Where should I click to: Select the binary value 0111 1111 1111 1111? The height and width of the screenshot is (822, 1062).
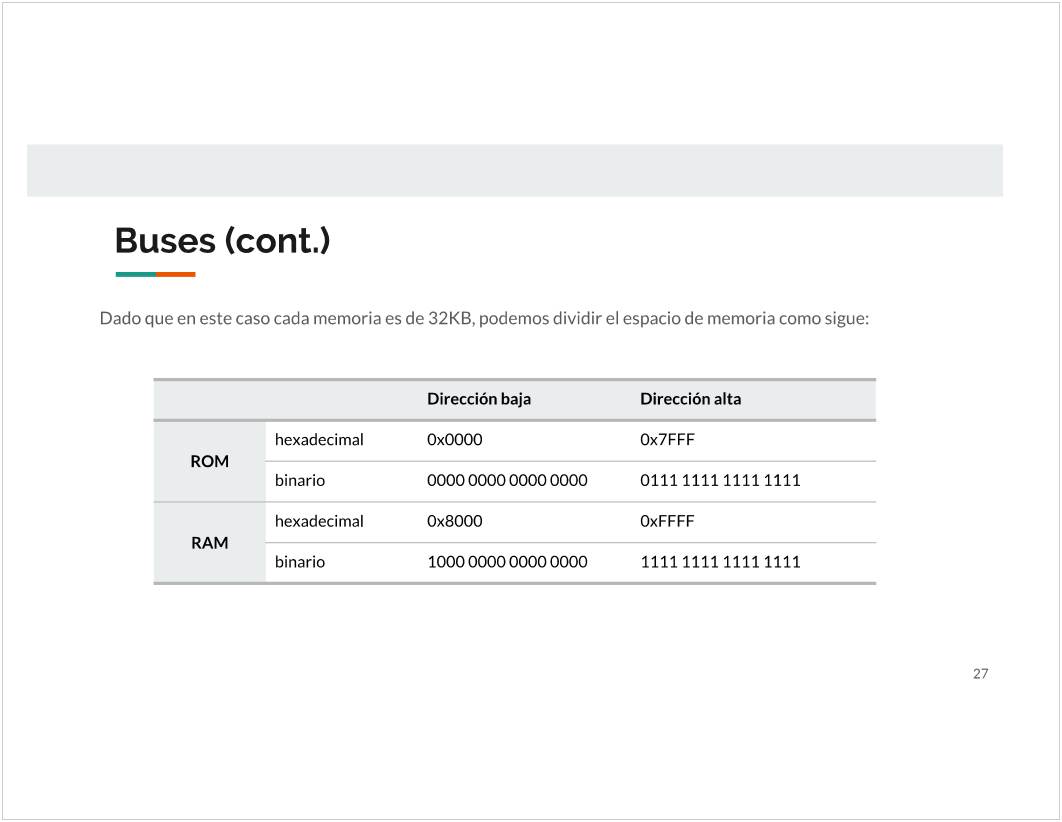tap(720, 481)
